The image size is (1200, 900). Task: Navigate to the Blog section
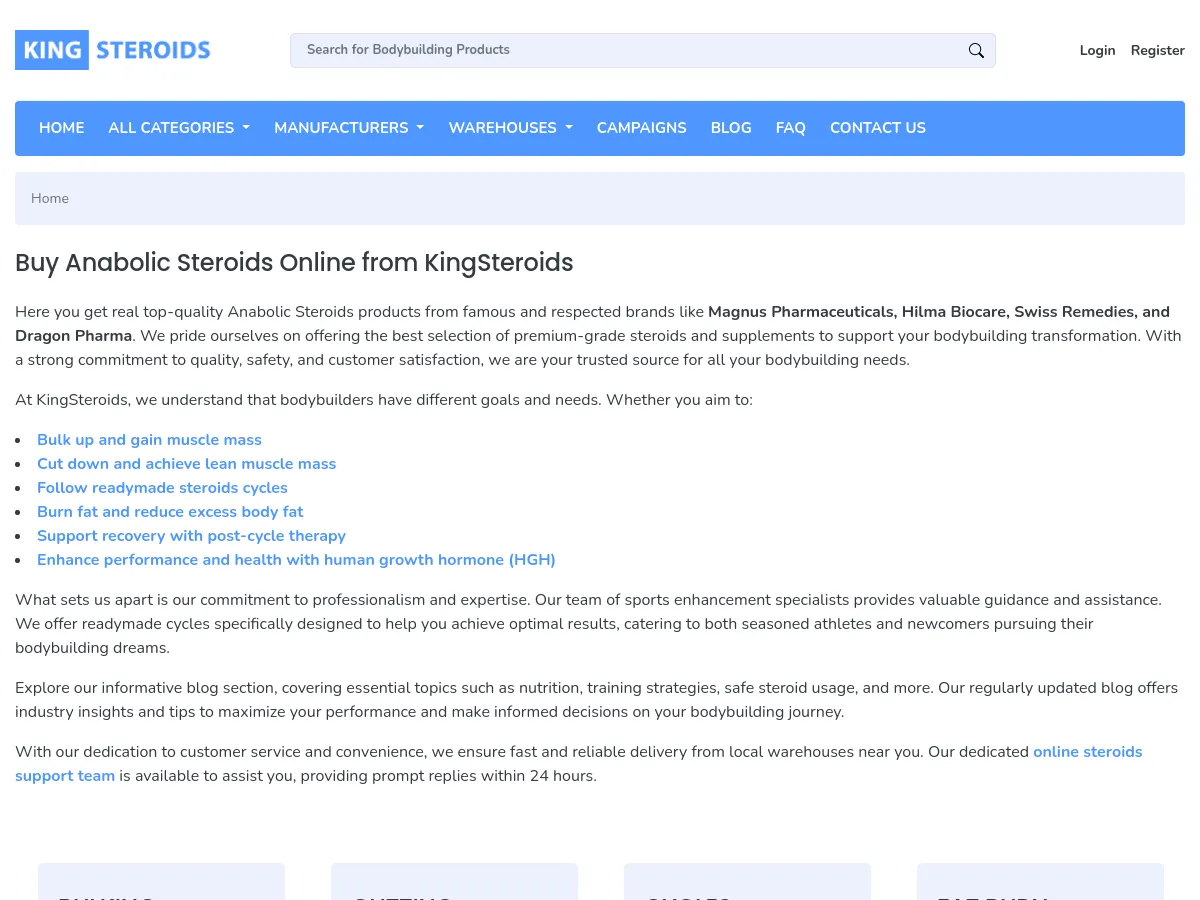(x=731, y=128)
